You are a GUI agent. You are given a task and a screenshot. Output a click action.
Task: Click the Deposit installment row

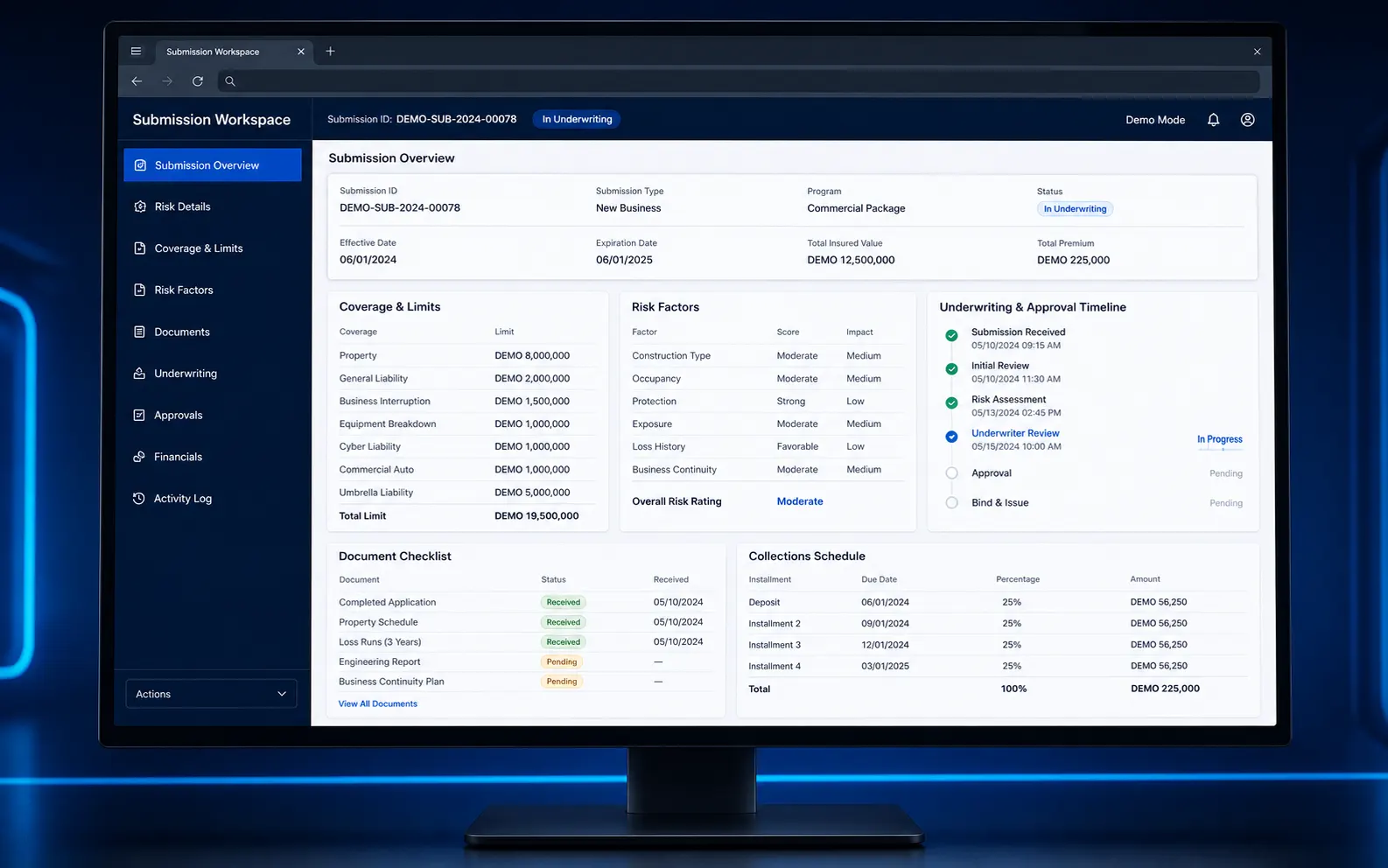(x=997, y=602)
